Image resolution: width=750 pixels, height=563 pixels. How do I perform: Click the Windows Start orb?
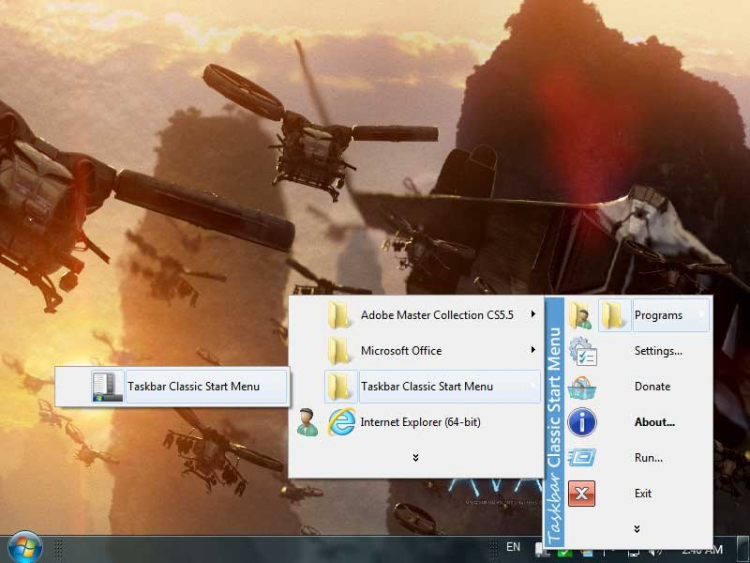25,548
